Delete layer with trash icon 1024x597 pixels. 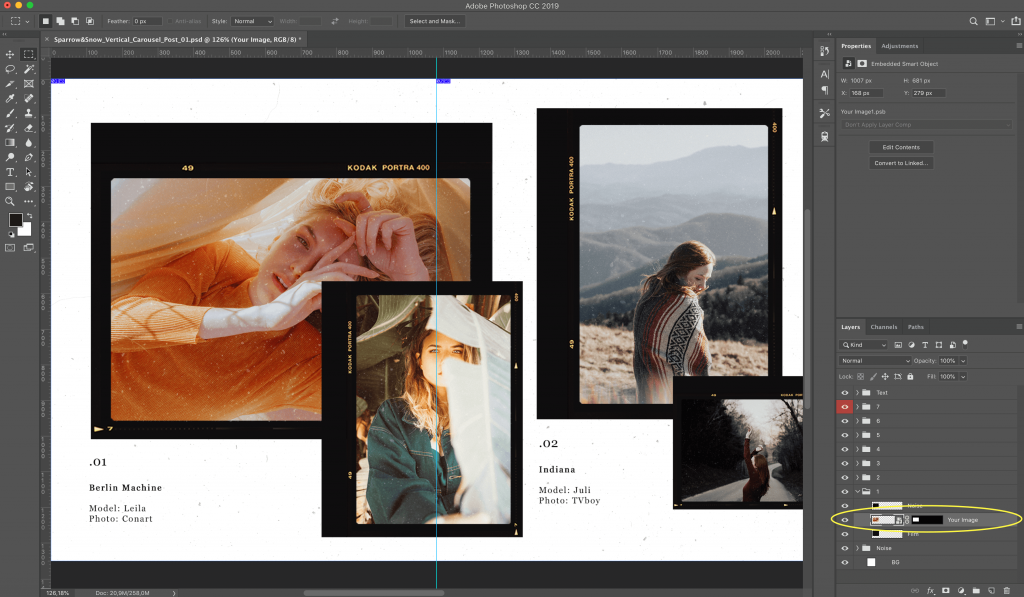pyautogui.click(x=1006, y=590)
